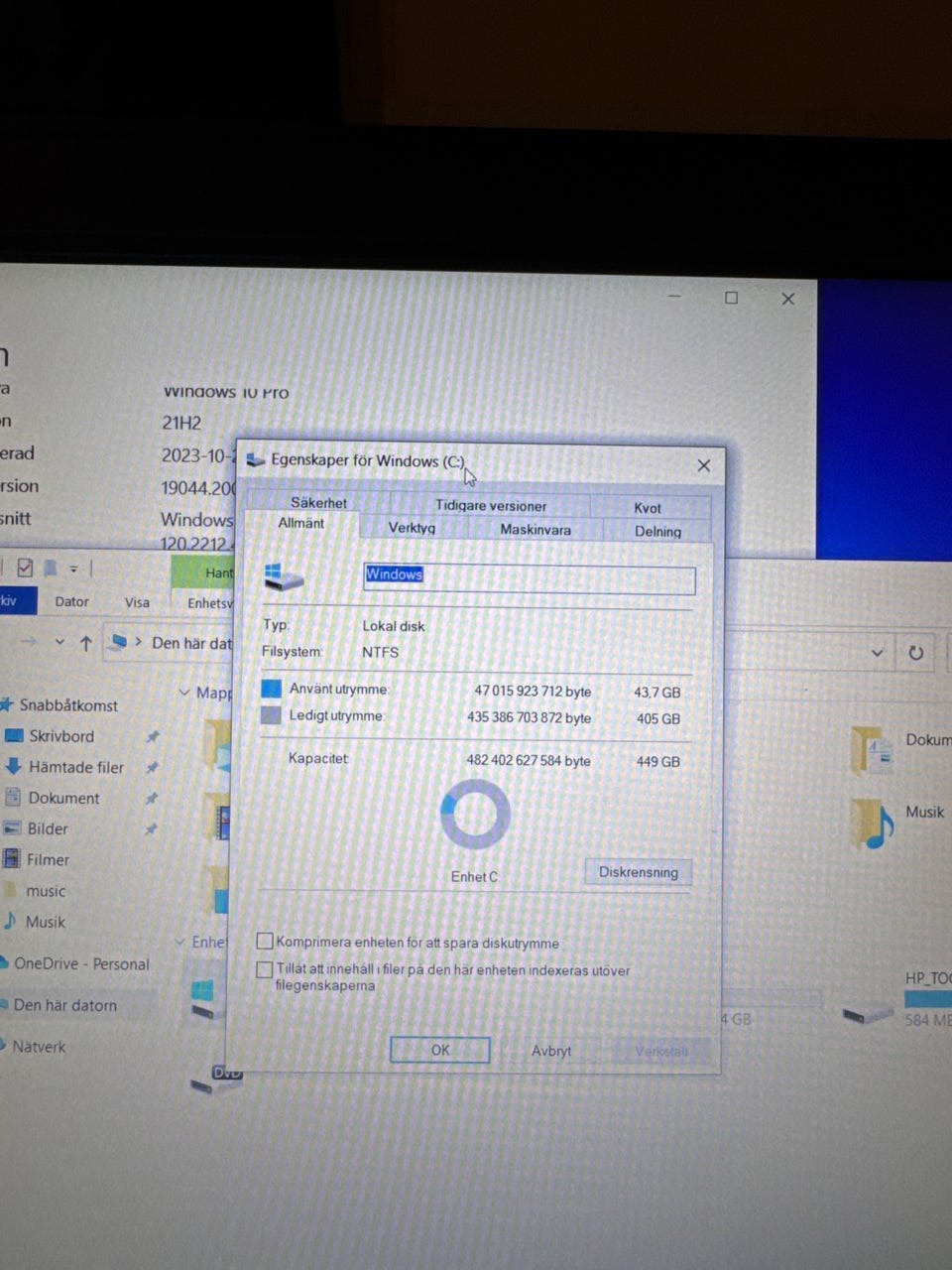Switch to the Säkerhet tab

(318, 502)
